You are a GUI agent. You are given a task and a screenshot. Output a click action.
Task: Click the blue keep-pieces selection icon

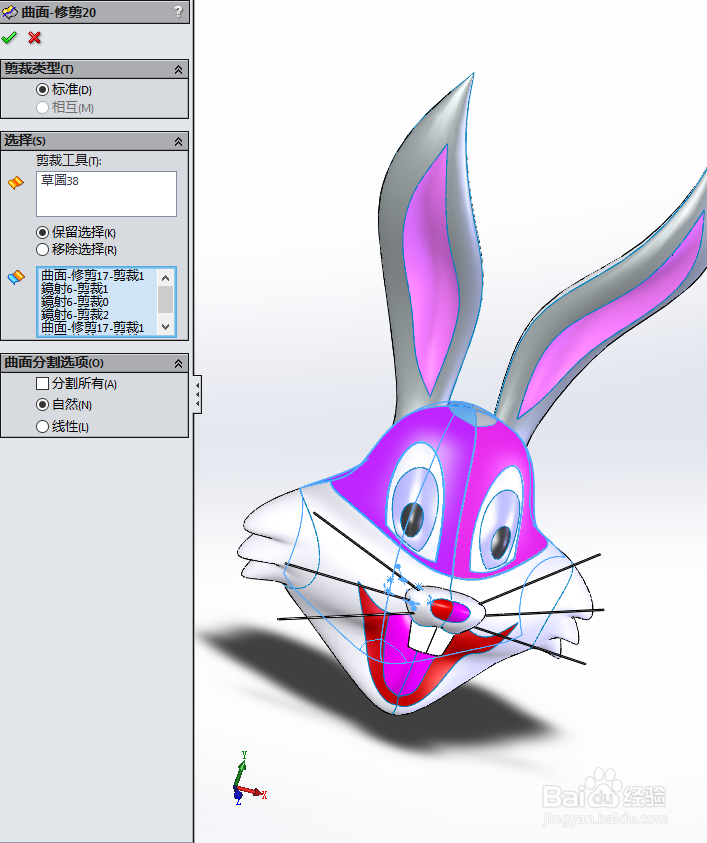(16, 277)
